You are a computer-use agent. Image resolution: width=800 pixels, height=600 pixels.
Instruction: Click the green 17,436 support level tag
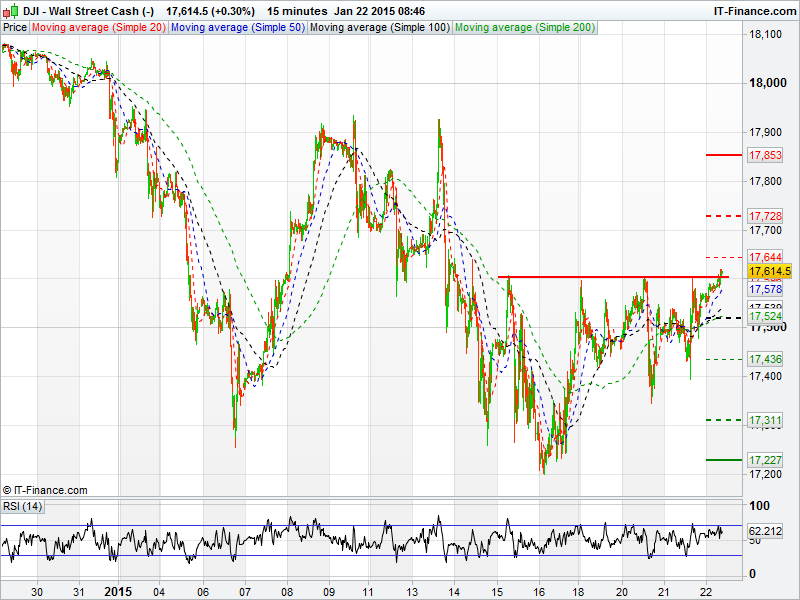[765, 358]
